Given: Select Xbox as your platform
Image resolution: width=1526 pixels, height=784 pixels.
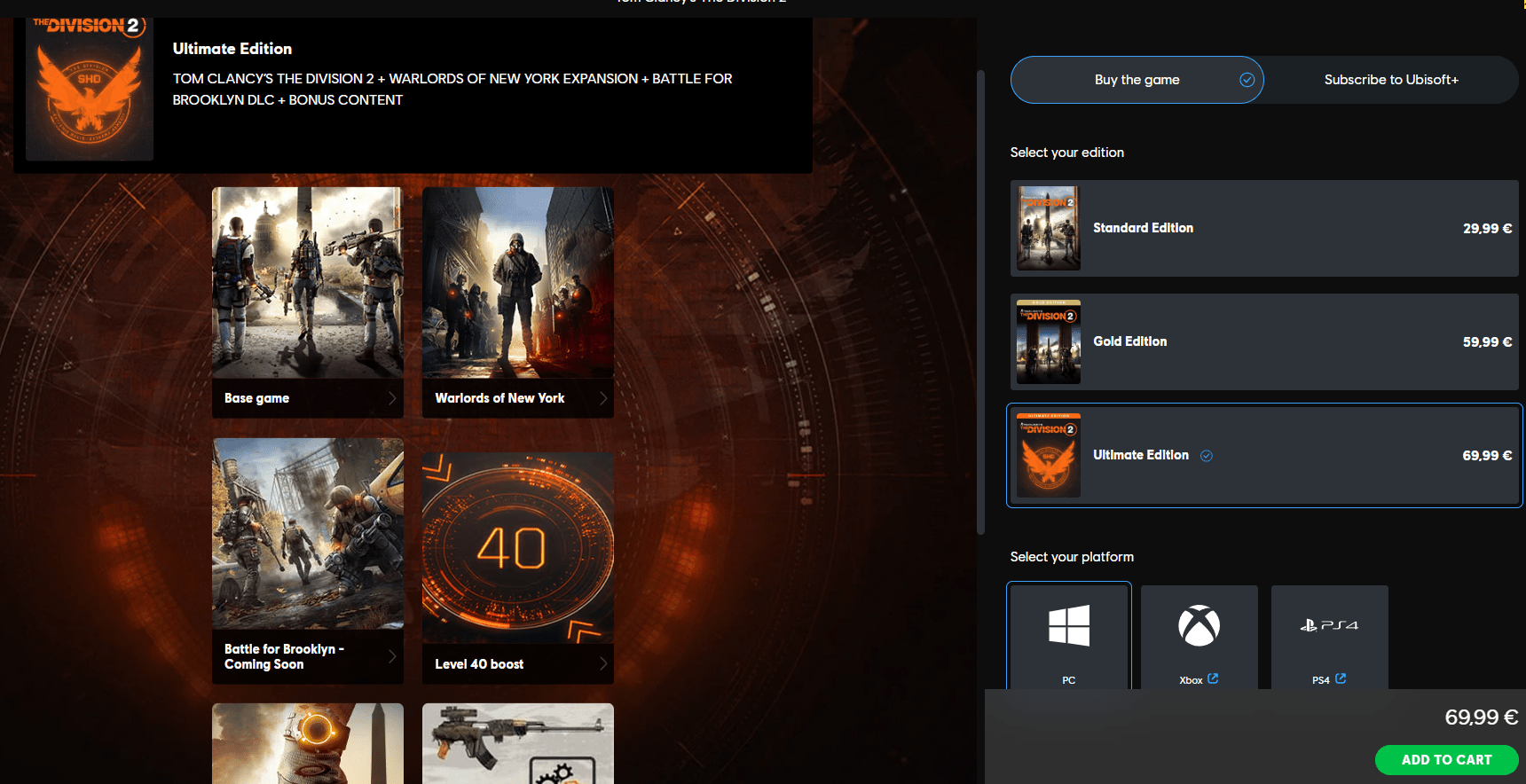Looking at the screenshot, I should [1200, 637].
